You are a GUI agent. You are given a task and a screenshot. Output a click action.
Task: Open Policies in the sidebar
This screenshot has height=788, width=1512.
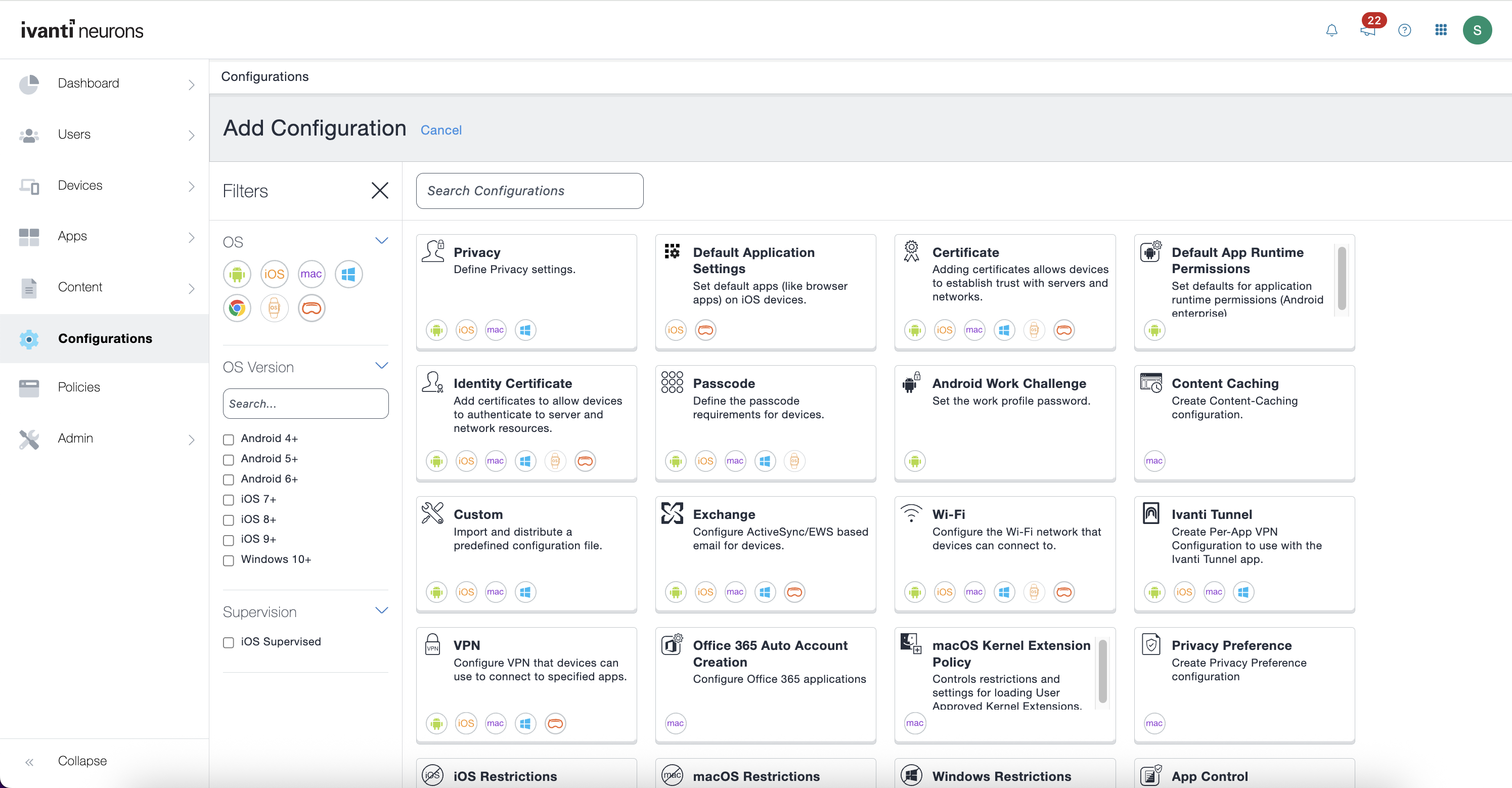click(79, 387)
